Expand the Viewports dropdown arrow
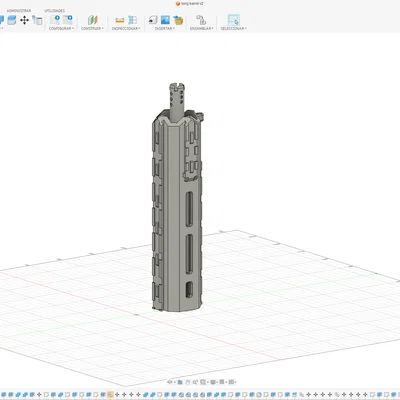 236,382
